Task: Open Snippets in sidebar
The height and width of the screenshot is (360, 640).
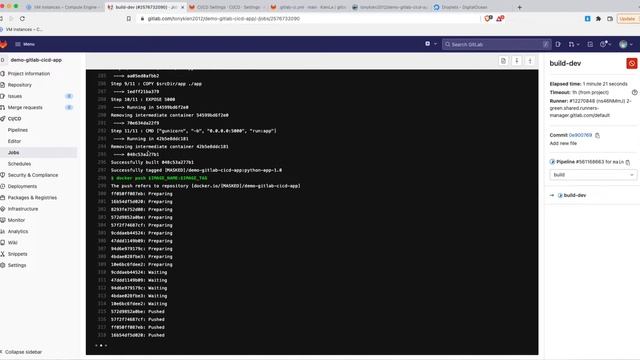Action: (18, 254)
